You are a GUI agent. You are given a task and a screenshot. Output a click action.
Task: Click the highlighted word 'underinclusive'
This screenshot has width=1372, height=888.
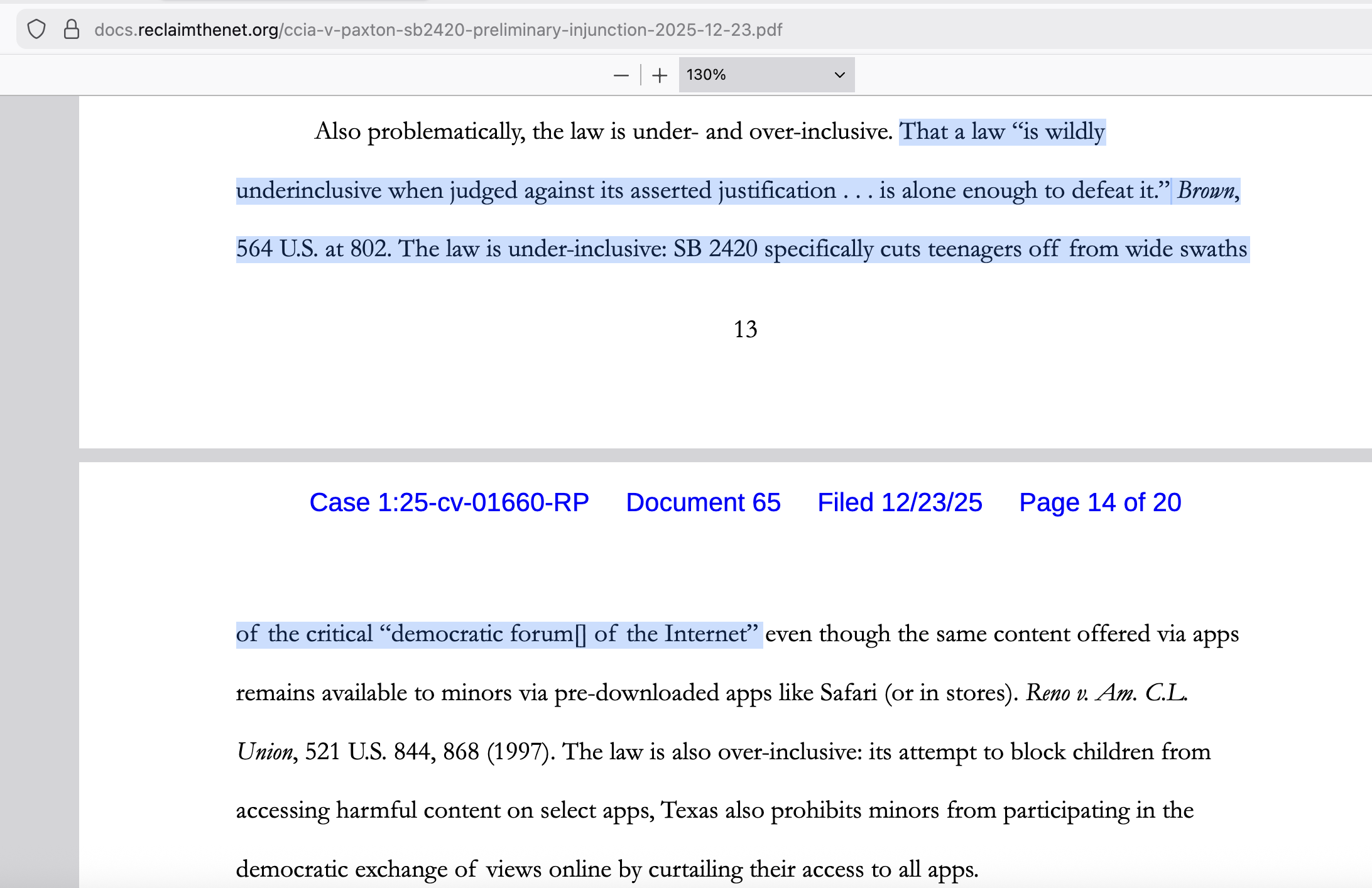pyautogui.click(x=308, y=190)
